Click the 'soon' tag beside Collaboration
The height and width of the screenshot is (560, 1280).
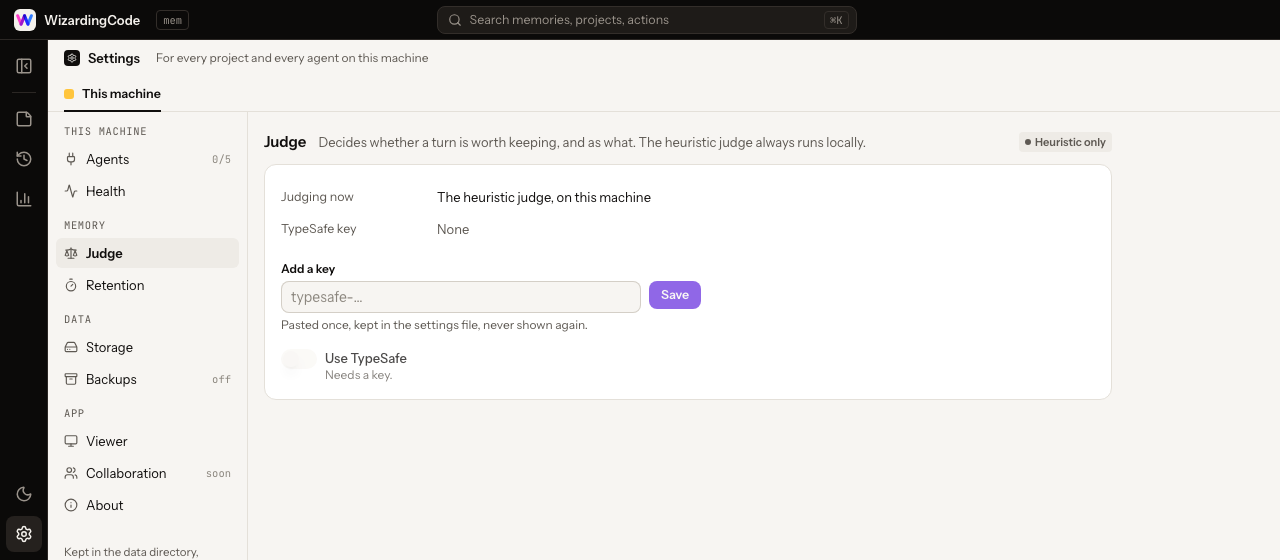click(x=218, y=473)
